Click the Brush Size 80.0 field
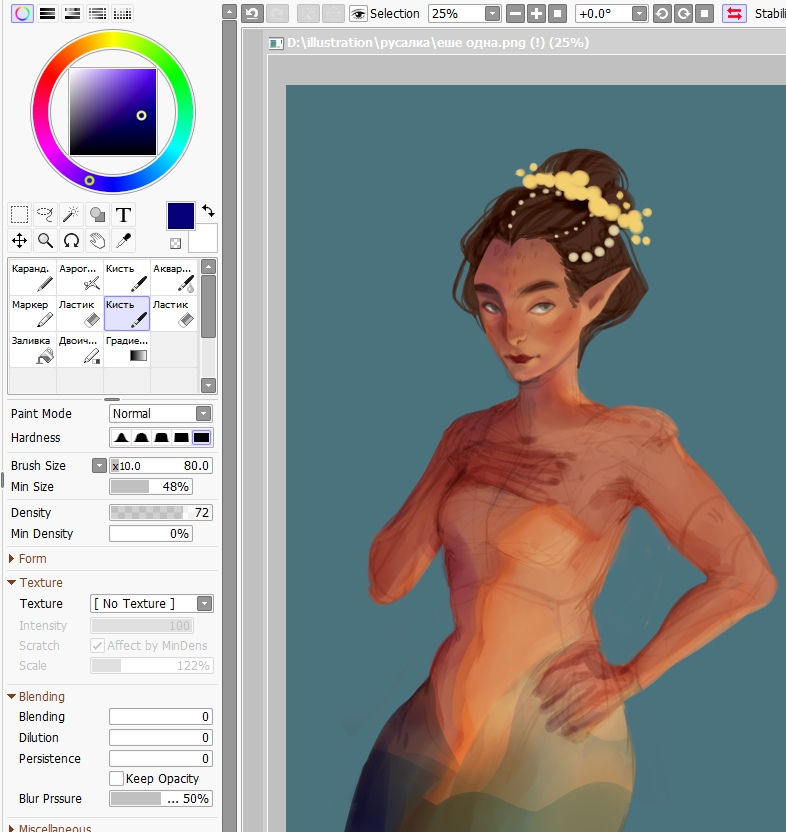 click(x=161, y=466)
